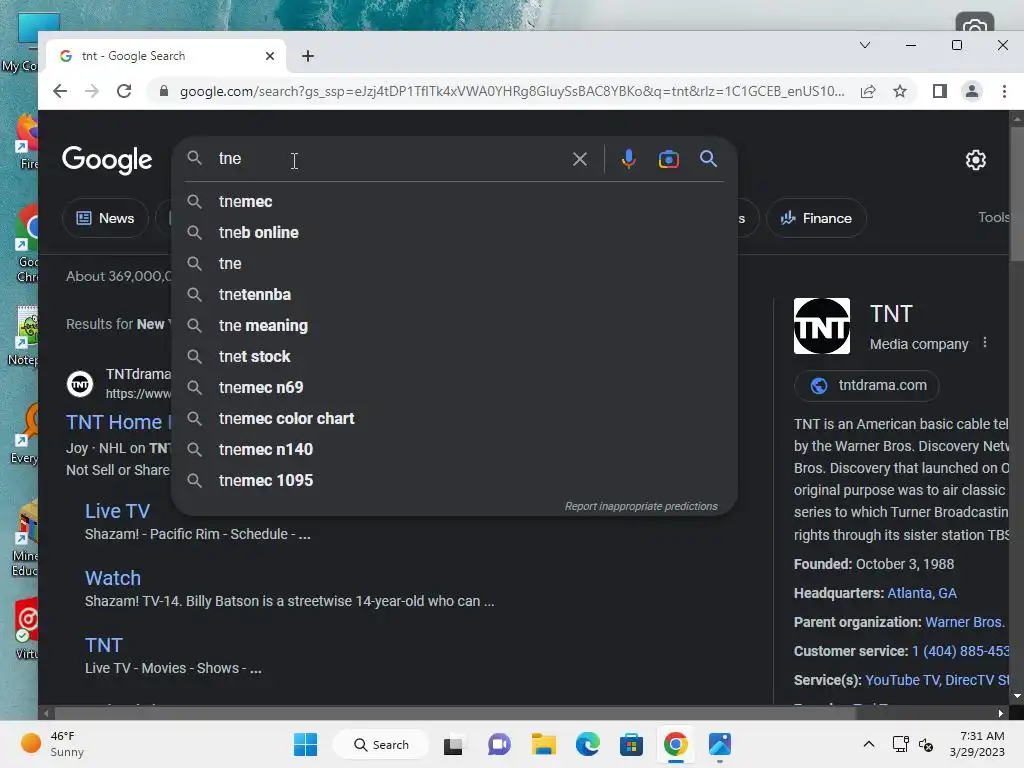This screenshot has height=768, width=1024.
Task: Start voice search with microphone icon
Action: tap(628, 159)
